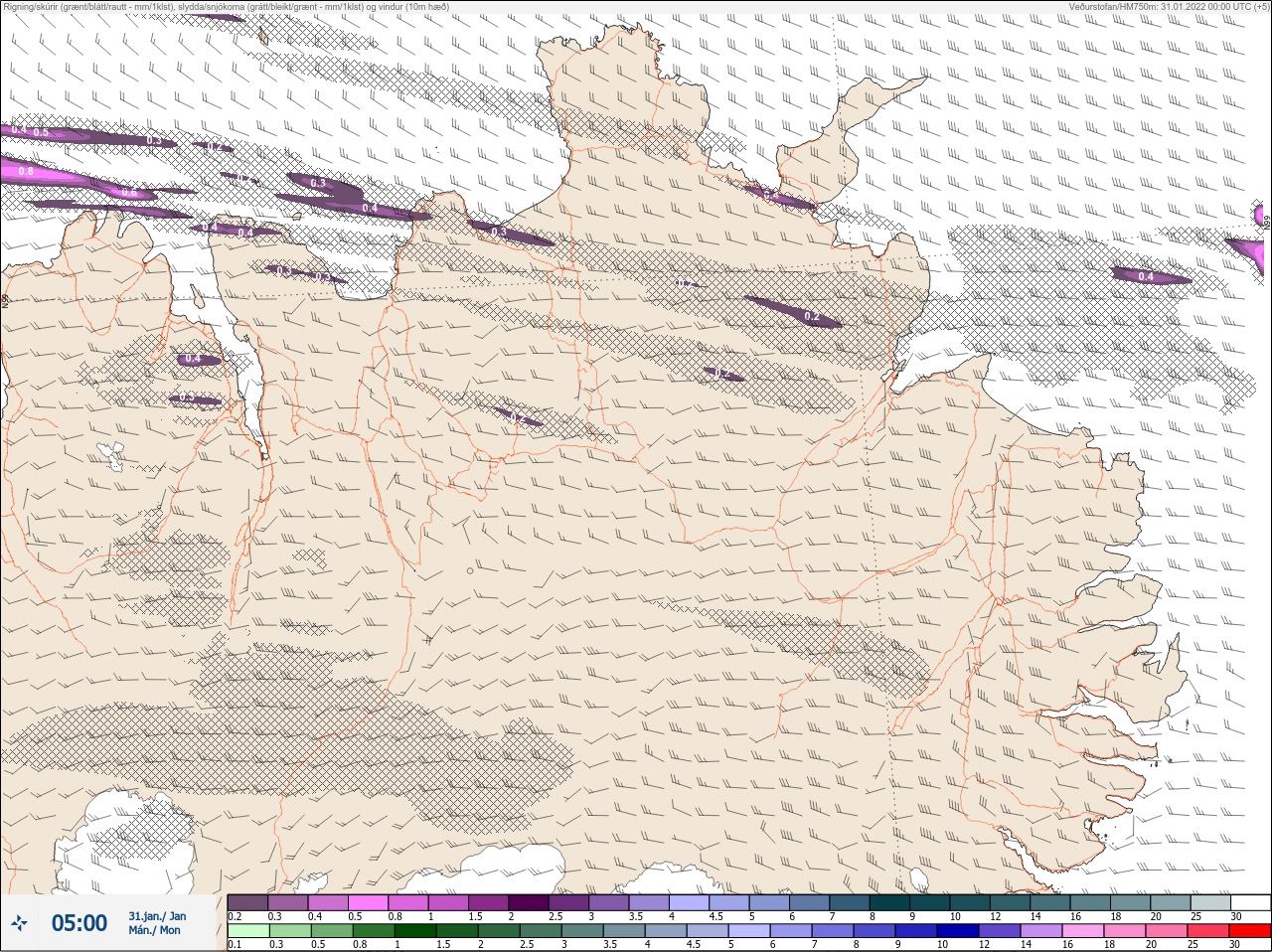
Task: Select the bright pink 0.5 swatch in upper legend
Action: click(x=368, y=902)
